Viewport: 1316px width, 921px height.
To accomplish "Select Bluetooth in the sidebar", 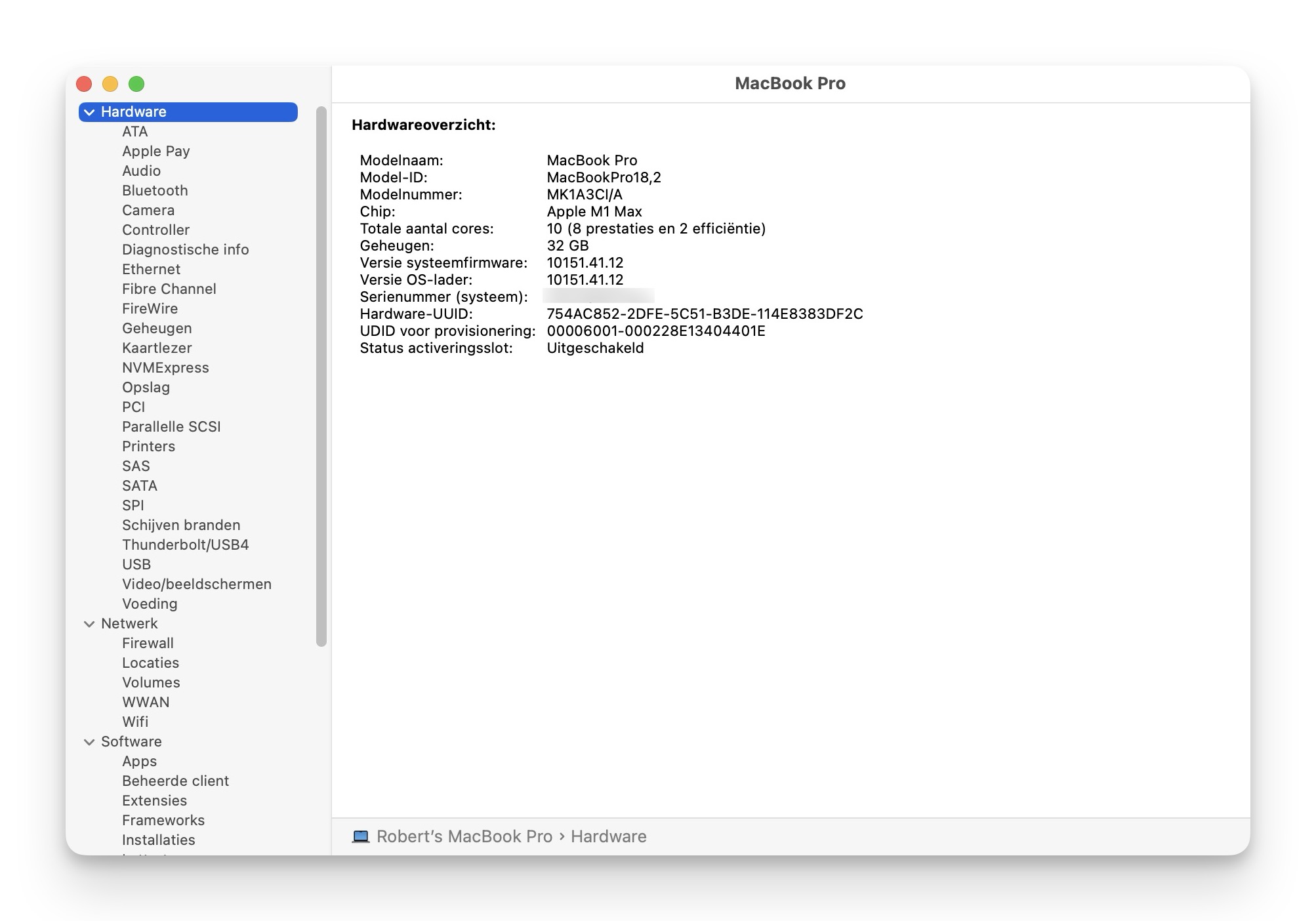I will [155, 191].
